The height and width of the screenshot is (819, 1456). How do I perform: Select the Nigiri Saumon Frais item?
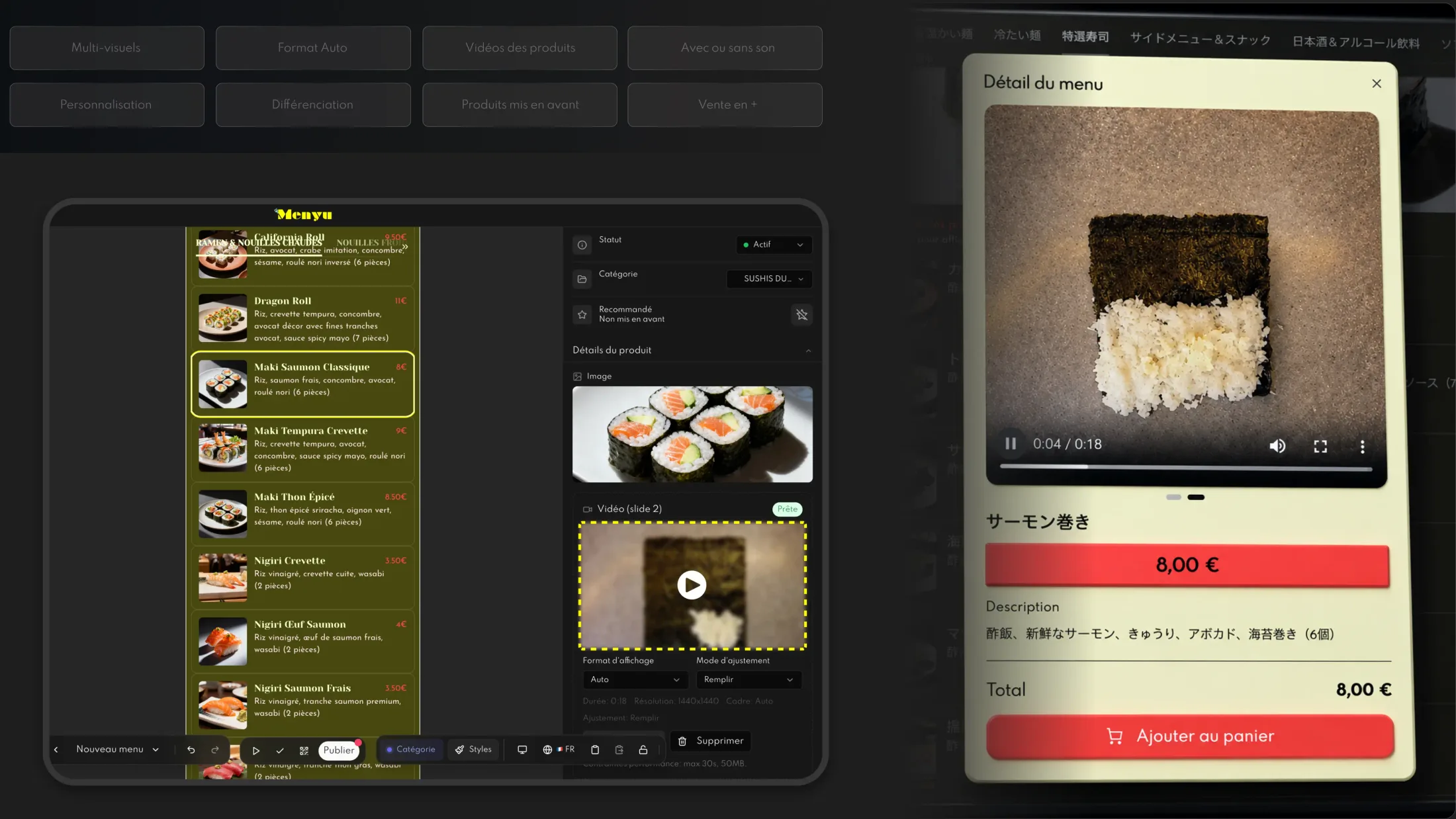click(x=303, y=705)
